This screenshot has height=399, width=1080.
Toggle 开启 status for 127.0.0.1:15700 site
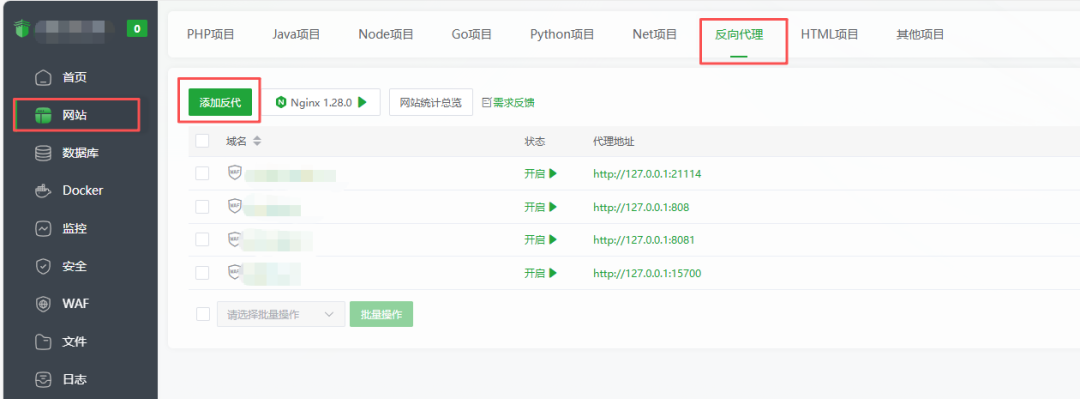tap(540, 273)
